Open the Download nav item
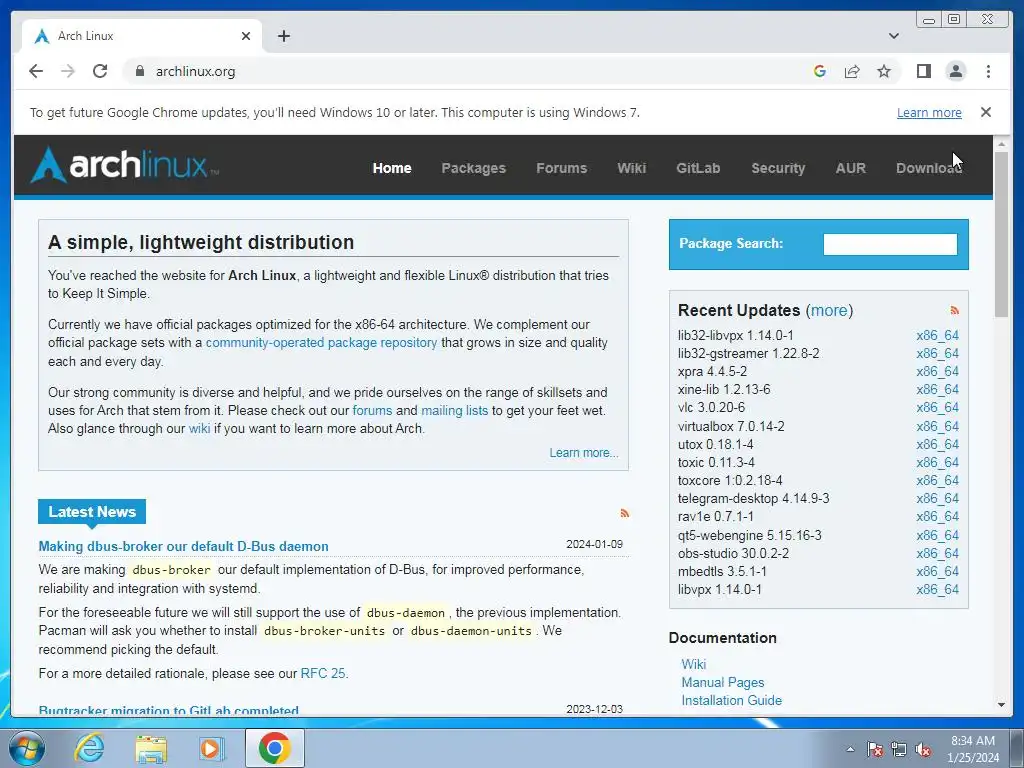The height and width of the screenshot is (768, 1024). coord(929,168)
